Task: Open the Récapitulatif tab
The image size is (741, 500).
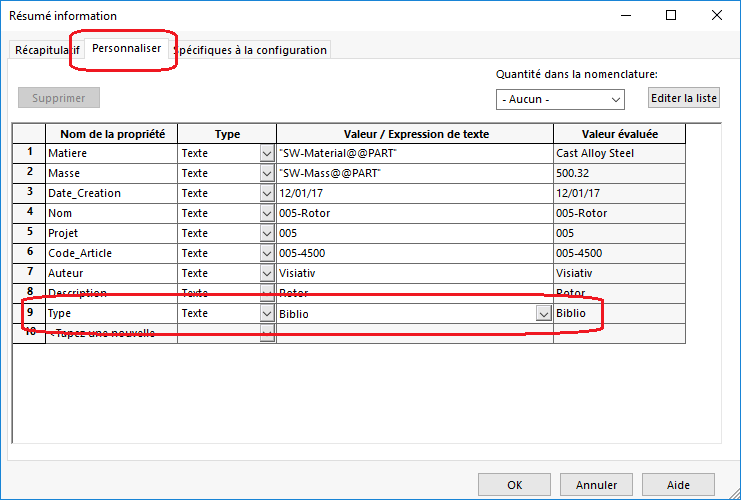Action: [44, 50]
